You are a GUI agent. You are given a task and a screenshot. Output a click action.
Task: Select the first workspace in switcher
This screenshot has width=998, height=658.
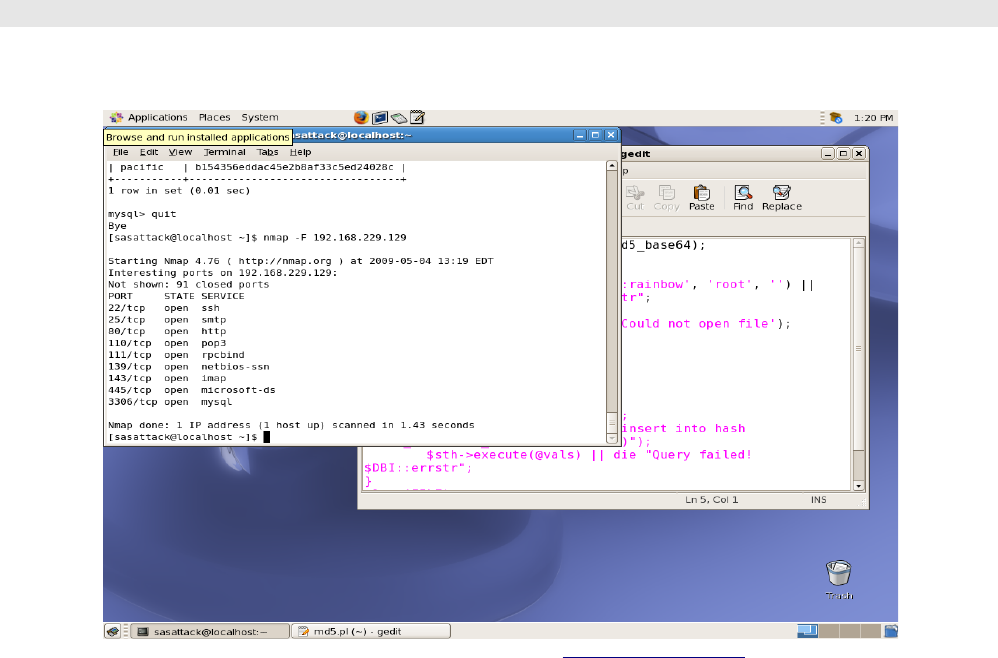807,631
